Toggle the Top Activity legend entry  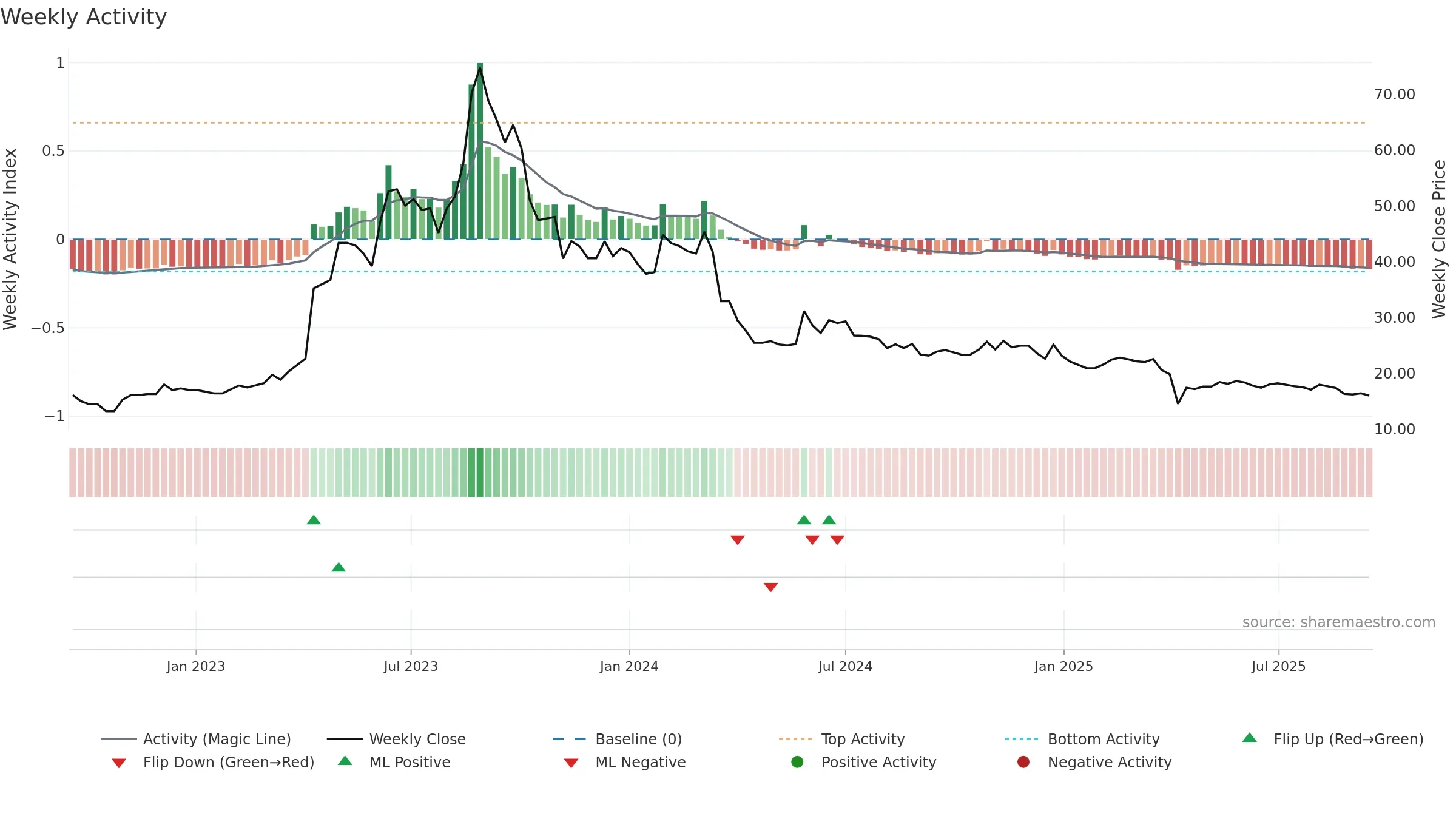point(841,739)
